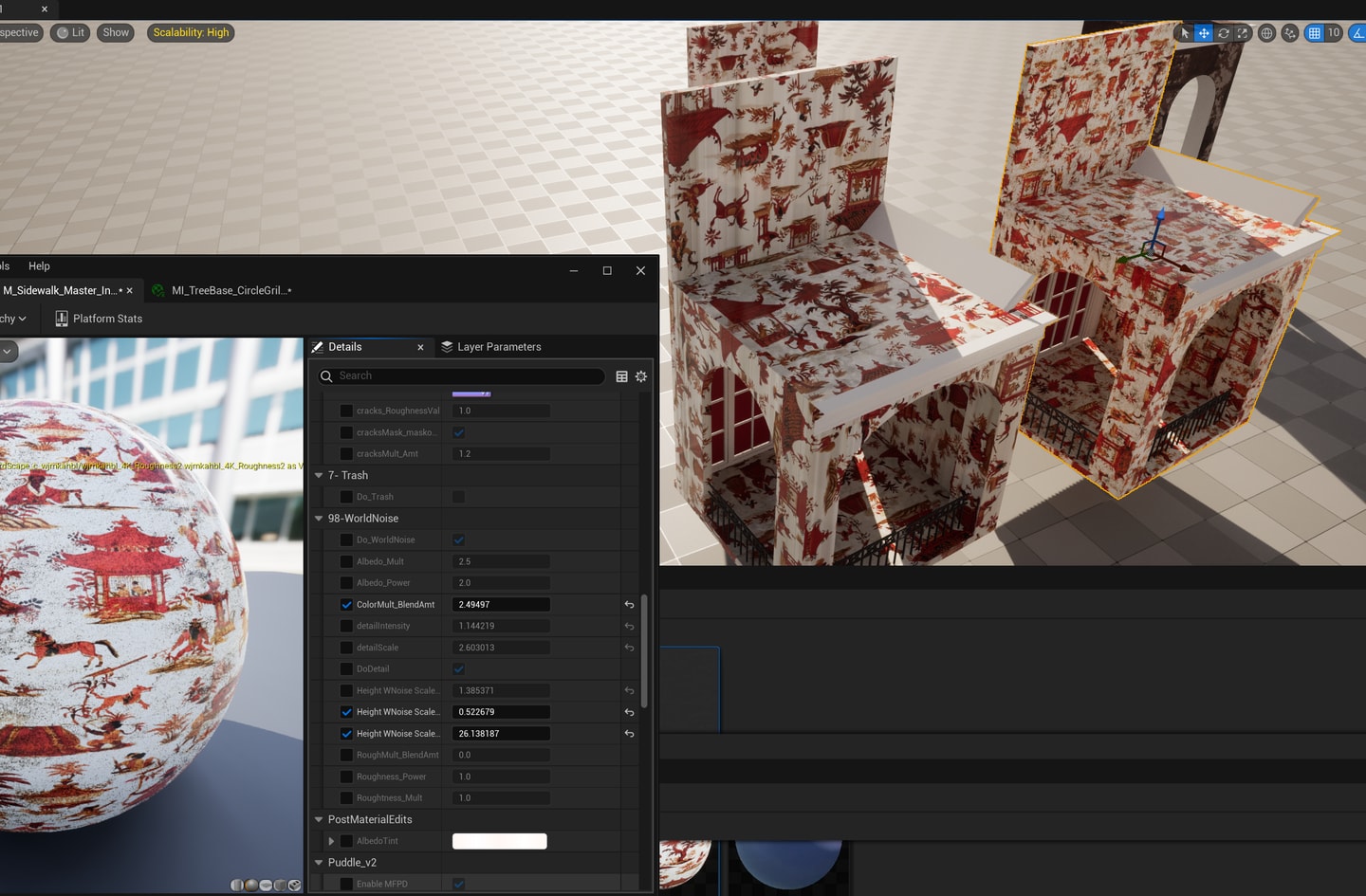Collapse the 7- Trash category
Viewport: 1366px width, 896px height.
point(319,475)
